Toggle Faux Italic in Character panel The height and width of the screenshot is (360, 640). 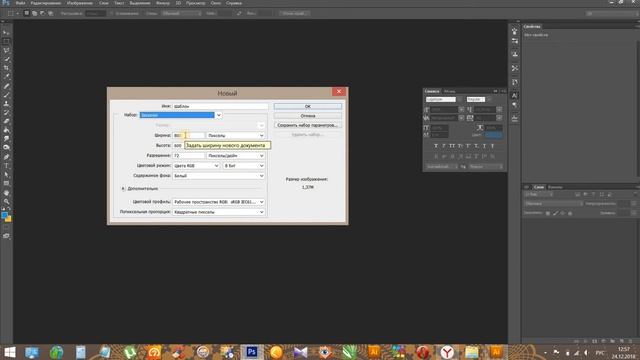(444, 146)
